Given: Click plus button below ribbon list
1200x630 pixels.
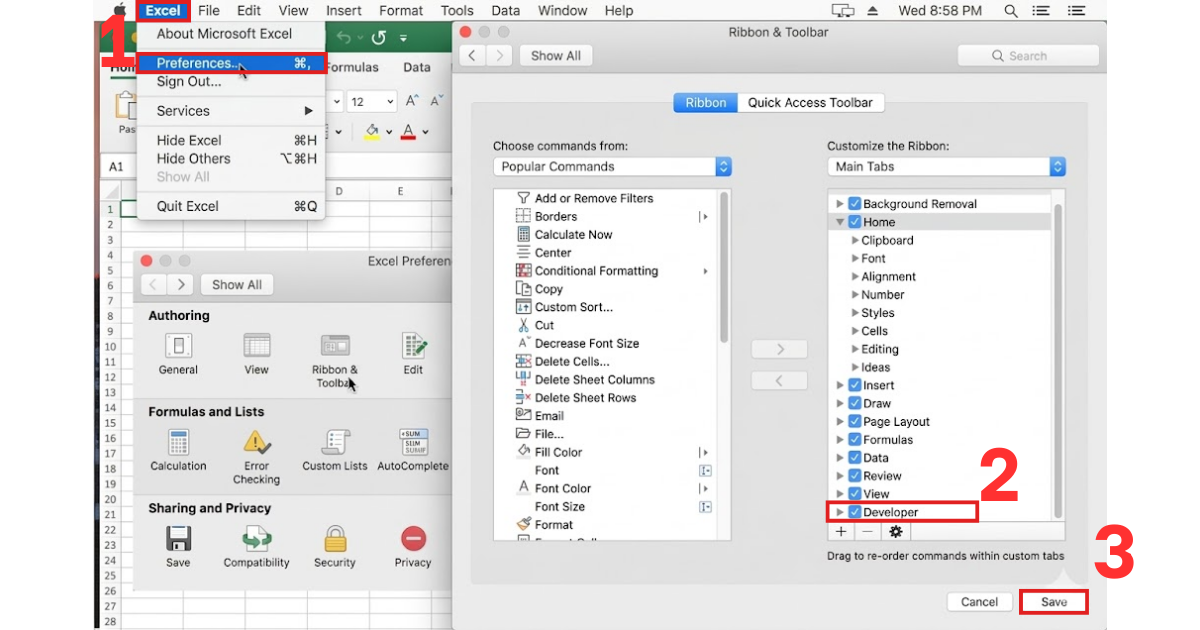Looking at the screenshot, I should [x=841, y=532].
